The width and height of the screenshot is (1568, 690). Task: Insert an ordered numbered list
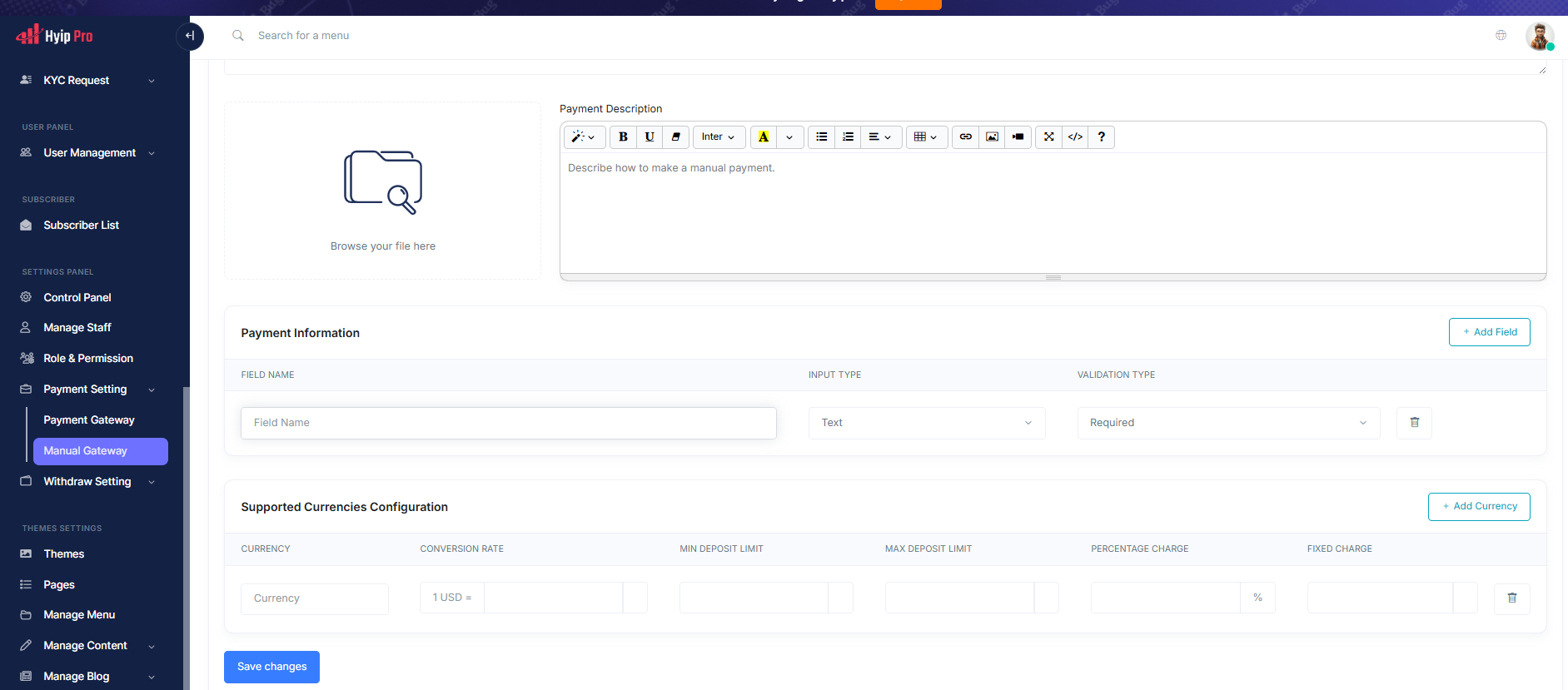(848, 137)
